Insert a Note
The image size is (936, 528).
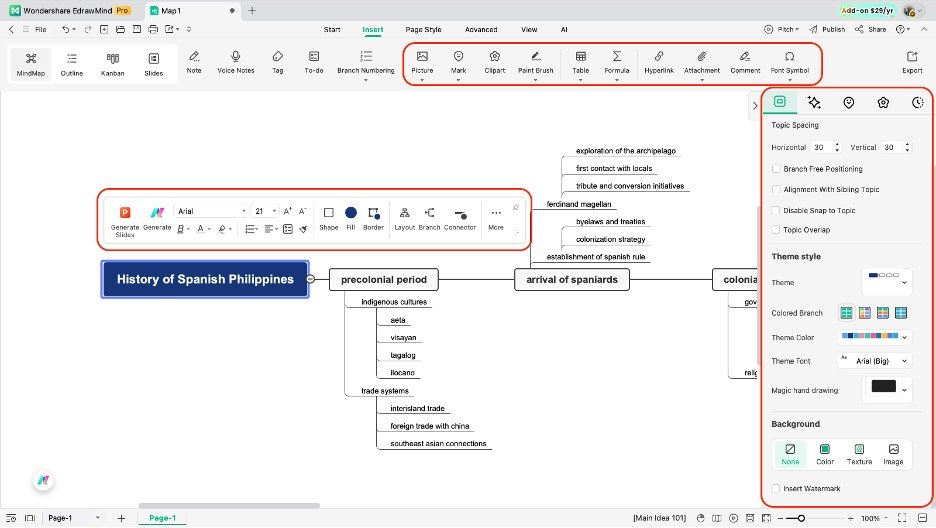194,62
